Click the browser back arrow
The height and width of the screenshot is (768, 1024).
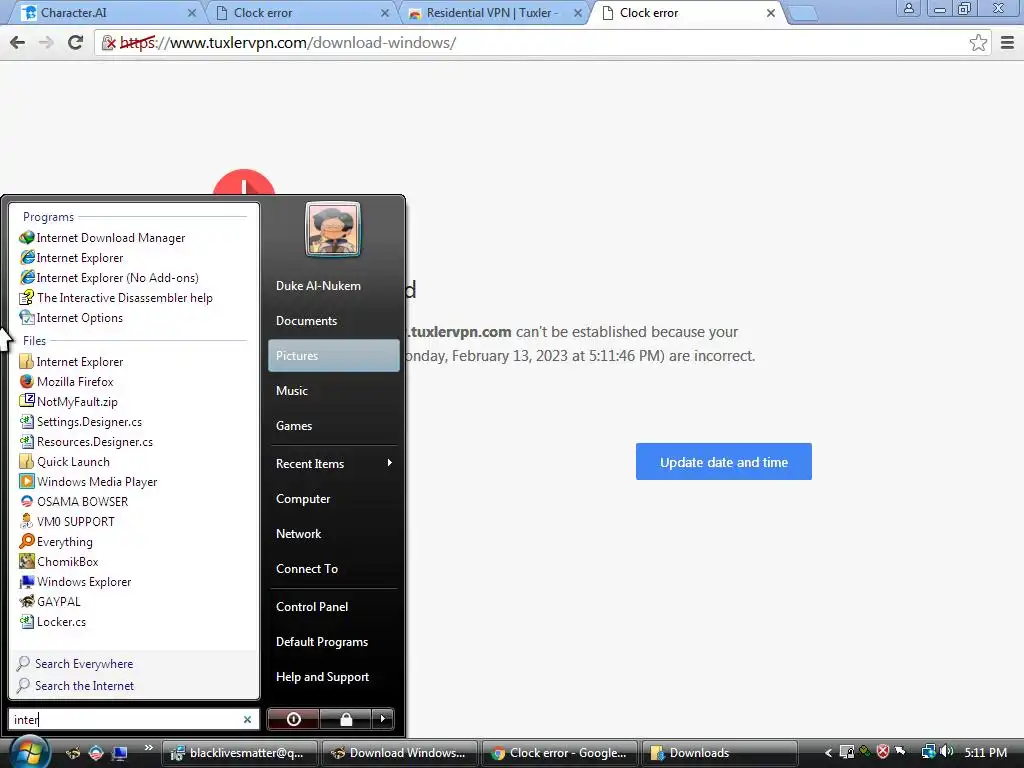point(18,42)
